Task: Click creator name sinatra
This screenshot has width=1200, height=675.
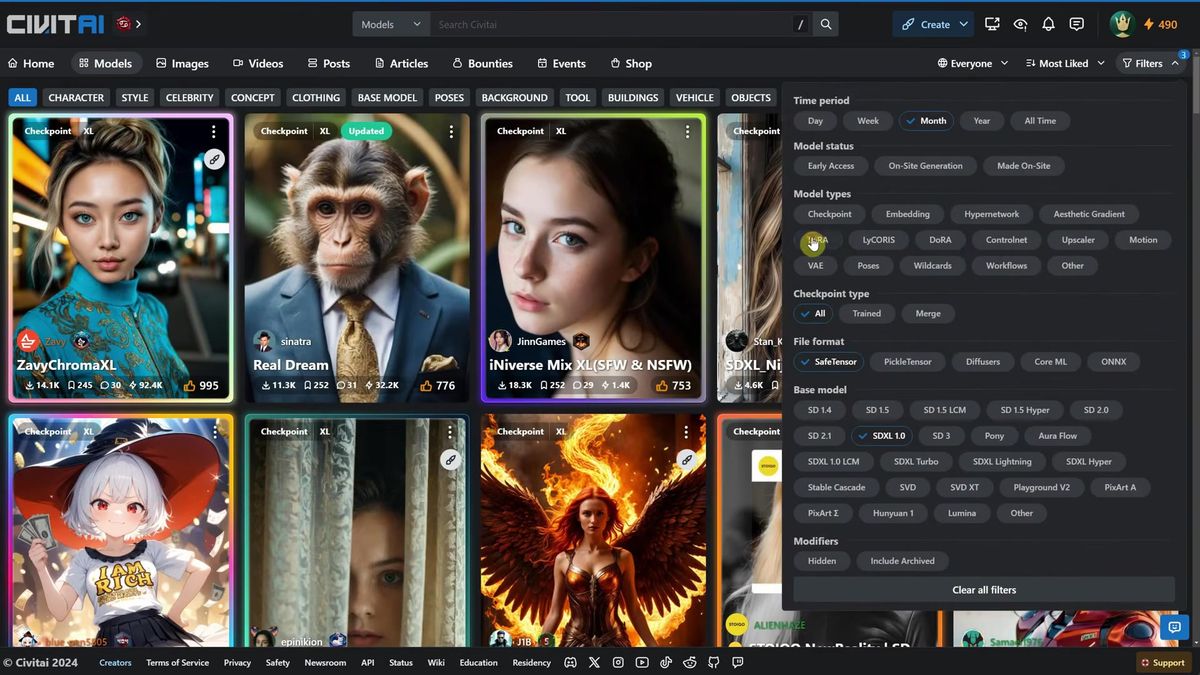Action: 296,341
